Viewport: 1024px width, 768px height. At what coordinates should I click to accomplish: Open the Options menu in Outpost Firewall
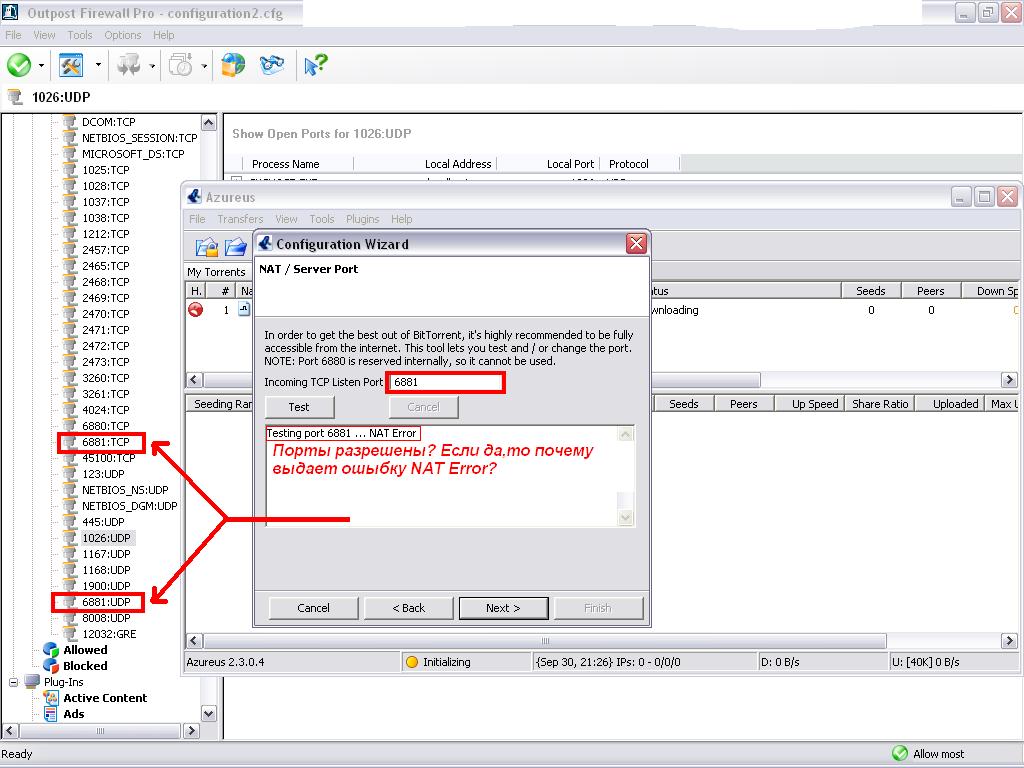(123, 35)
